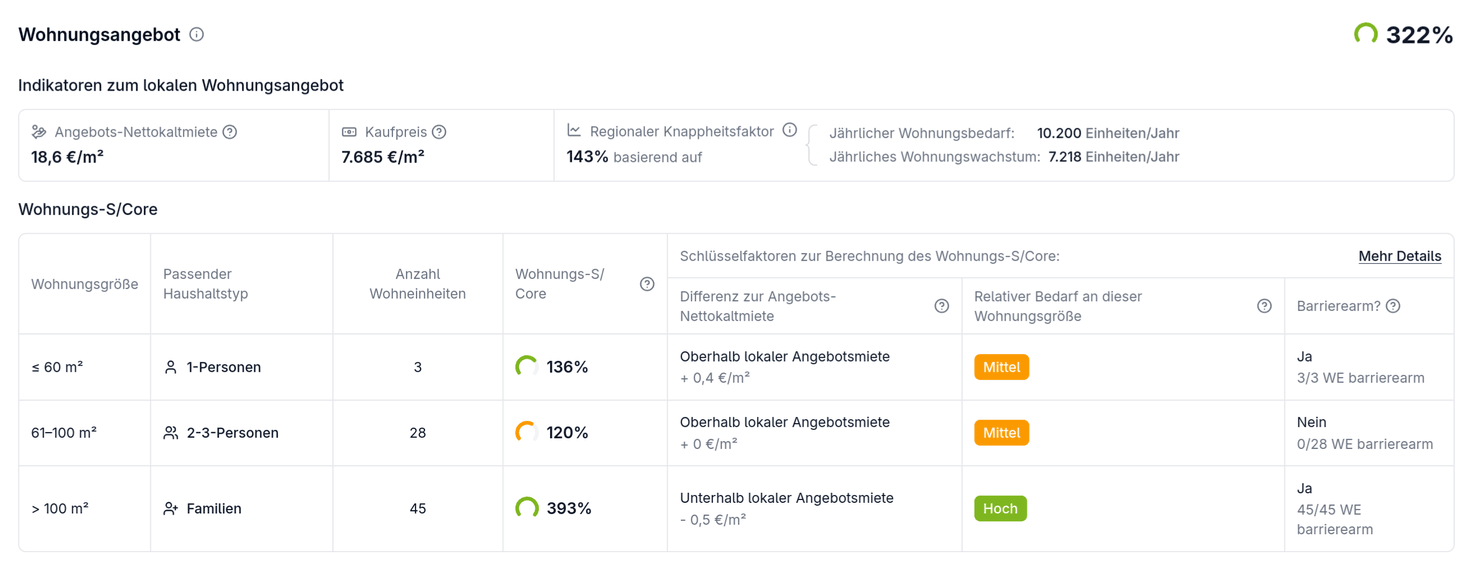Click help icon for Differenz zur Angebots-Nettokaltmiete
This screenshot has height=570, width=1472.
(x=941, y=306)
